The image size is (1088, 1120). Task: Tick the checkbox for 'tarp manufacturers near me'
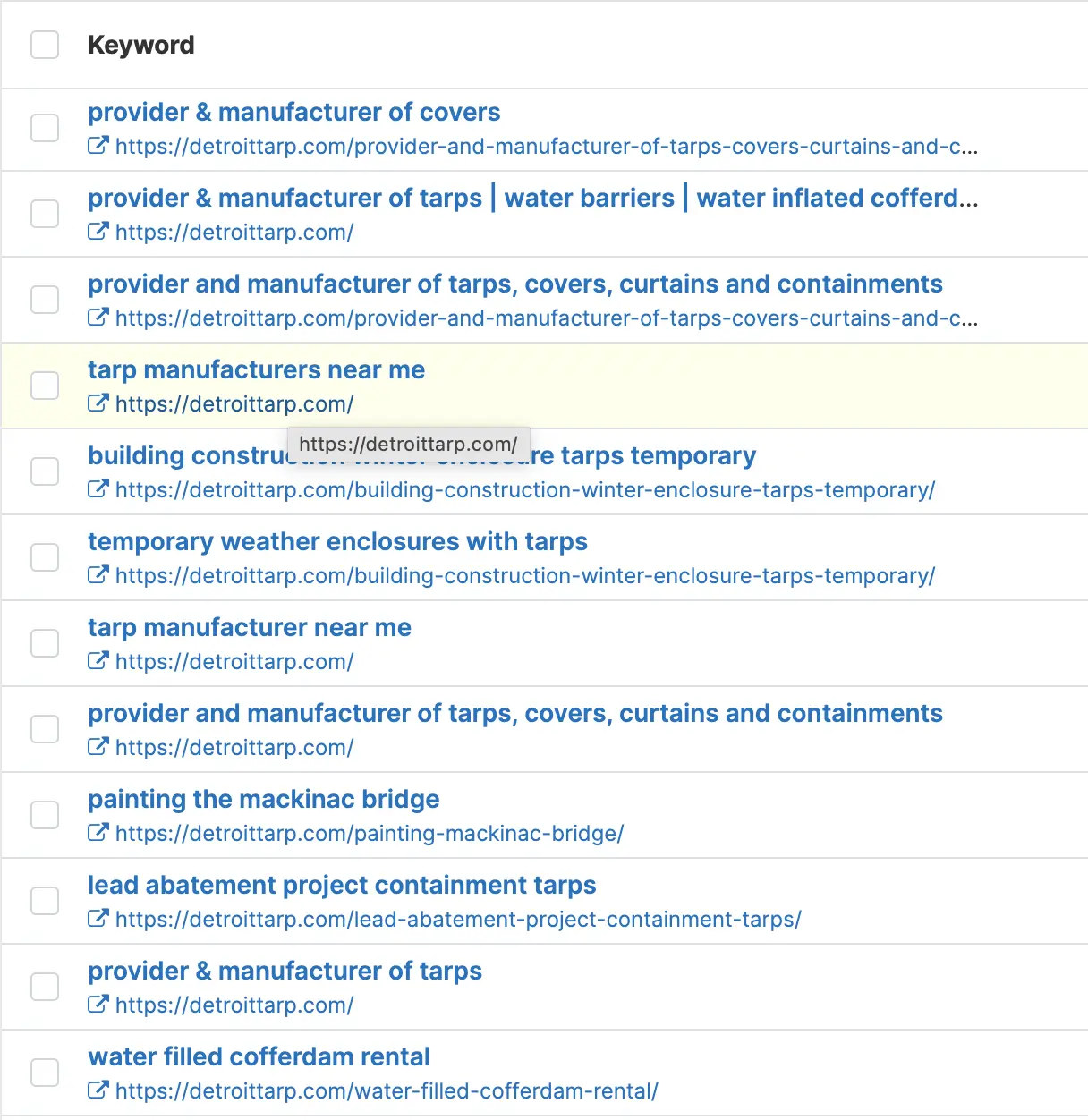[x=45, y=386]
